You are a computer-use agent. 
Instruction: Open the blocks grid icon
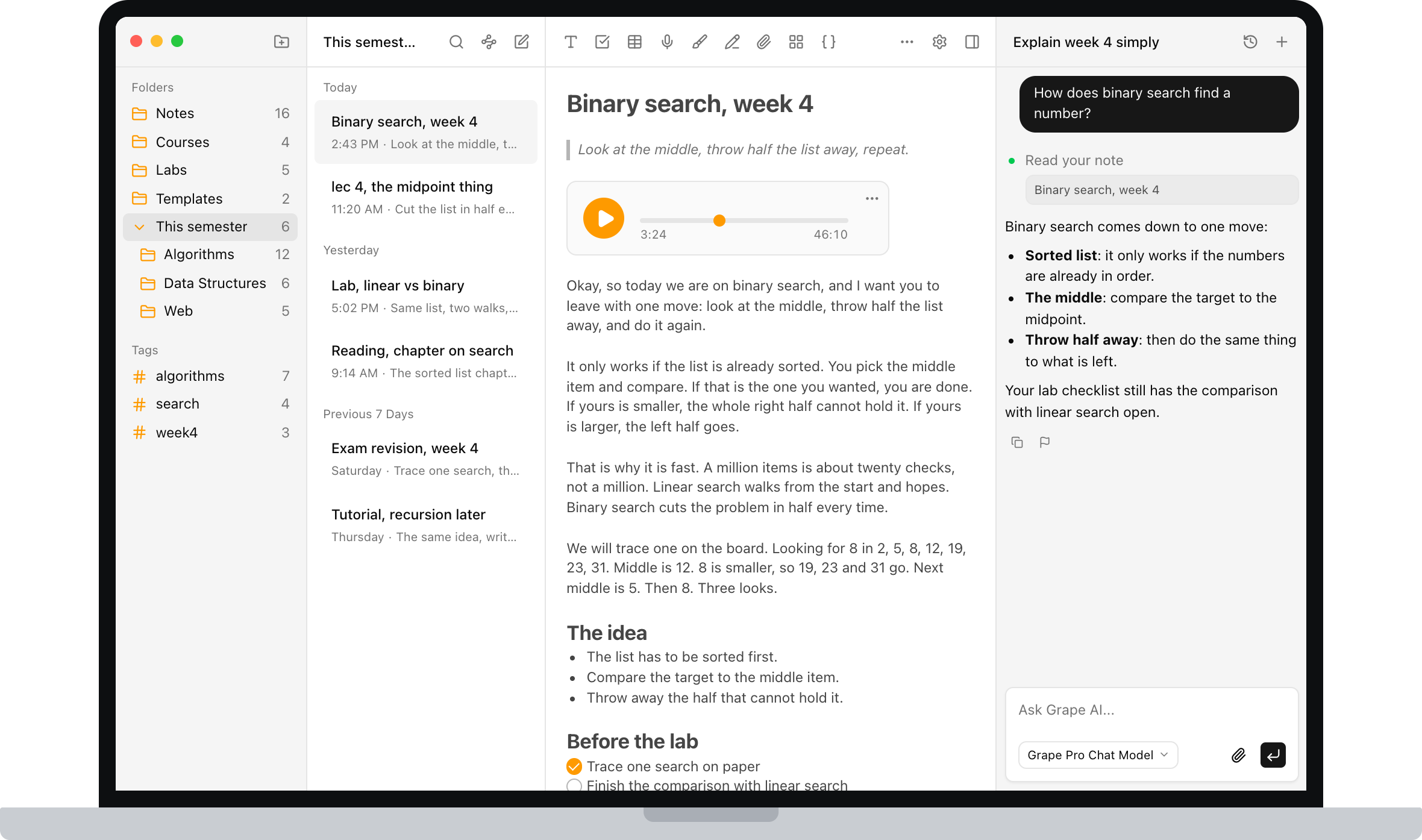click(x=796, y=42)
